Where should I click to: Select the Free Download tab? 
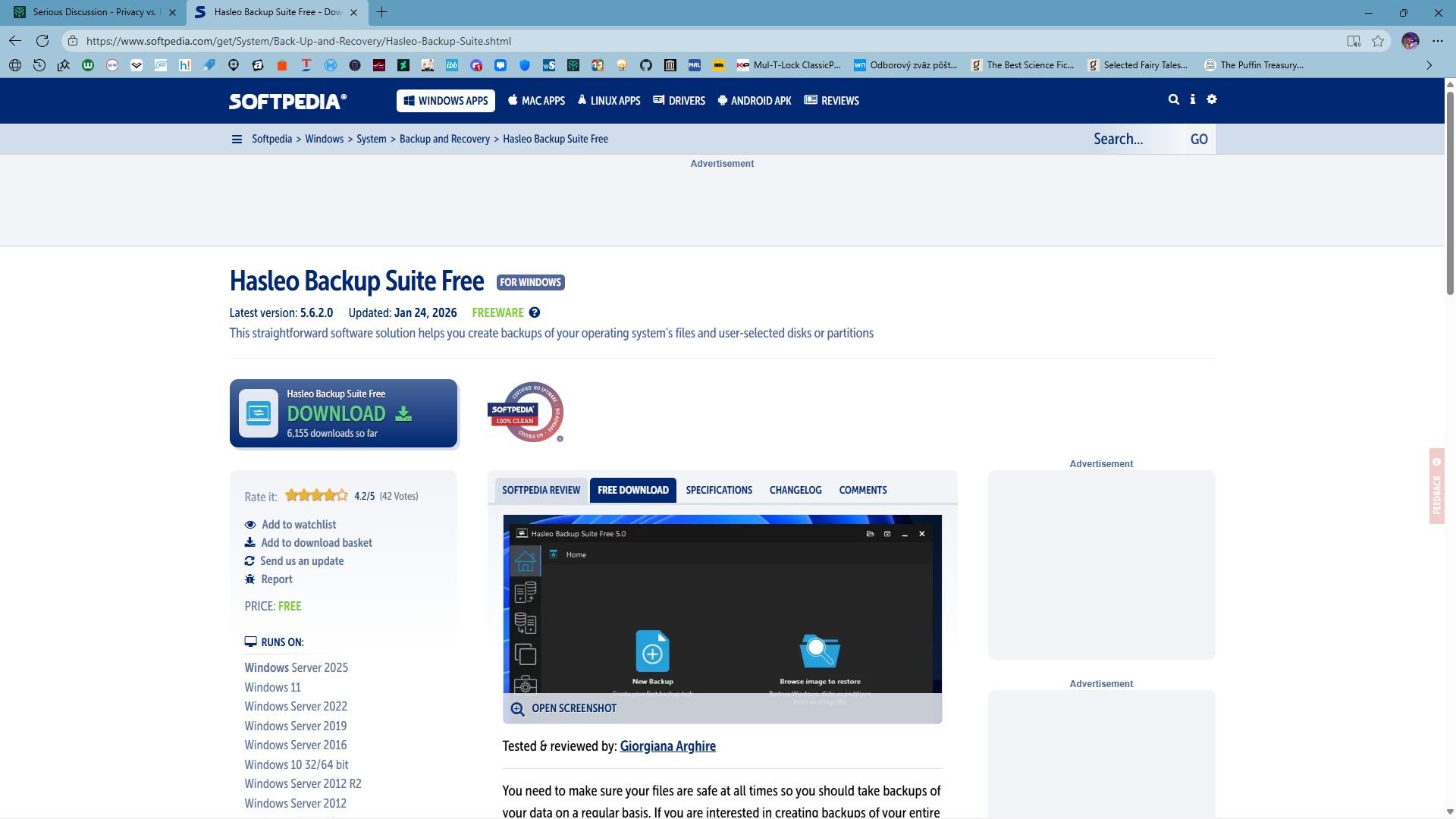633,491
